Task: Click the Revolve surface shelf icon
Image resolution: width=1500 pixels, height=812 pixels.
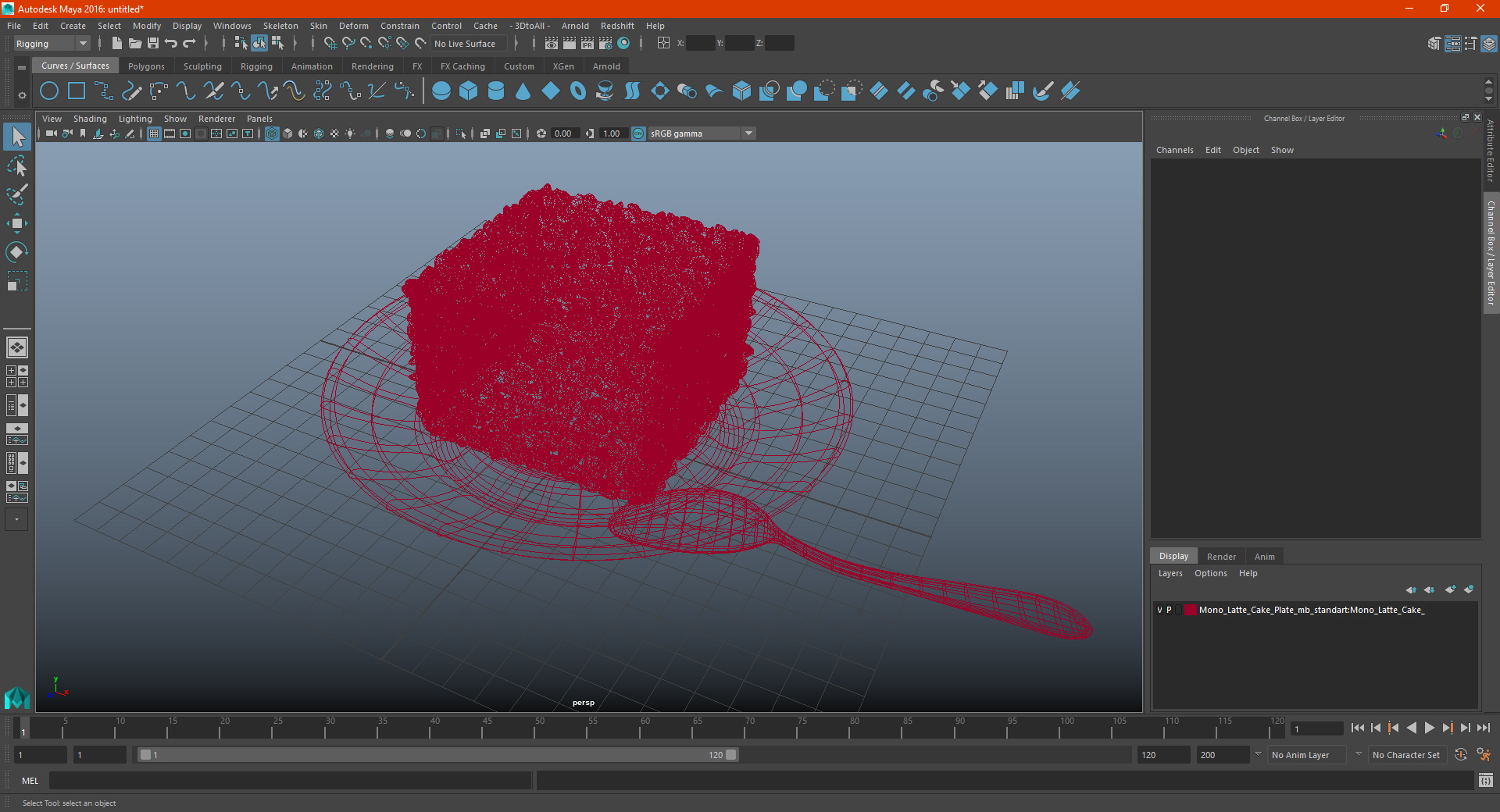Action: tap(605, 91)
